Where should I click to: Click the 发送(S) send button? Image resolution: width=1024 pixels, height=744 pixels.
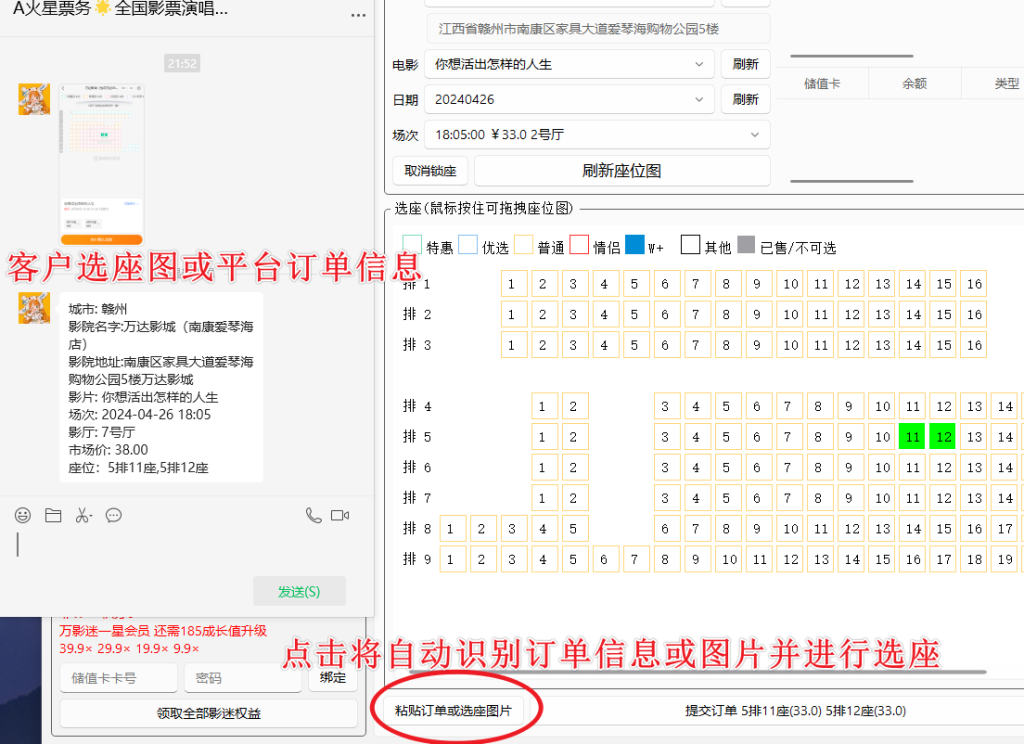coord(298,591)
